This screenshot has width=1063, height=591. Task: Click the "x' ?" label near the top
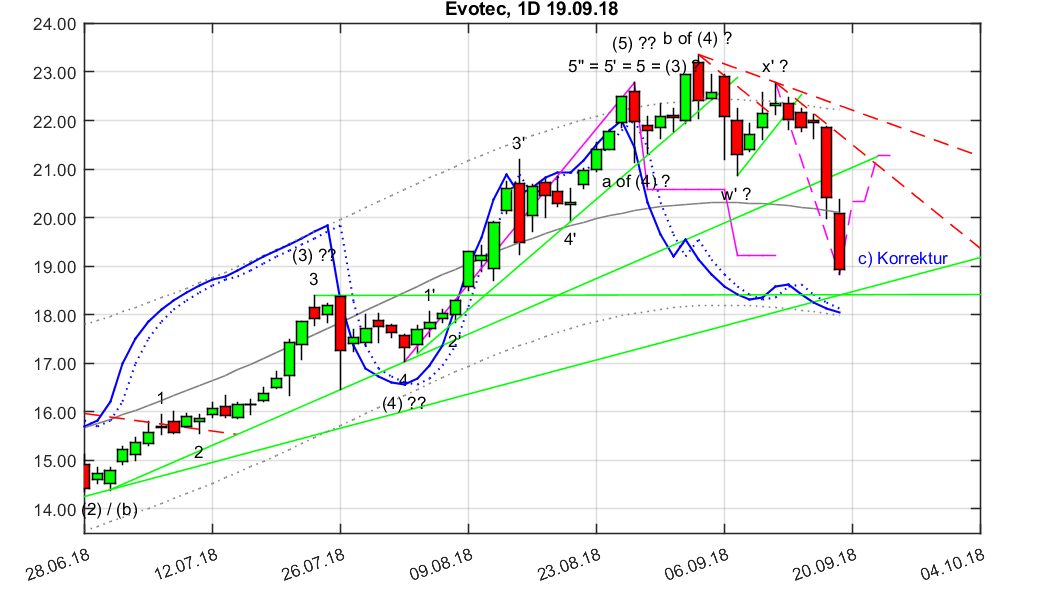pyautogui.click(x=773, y=65)
